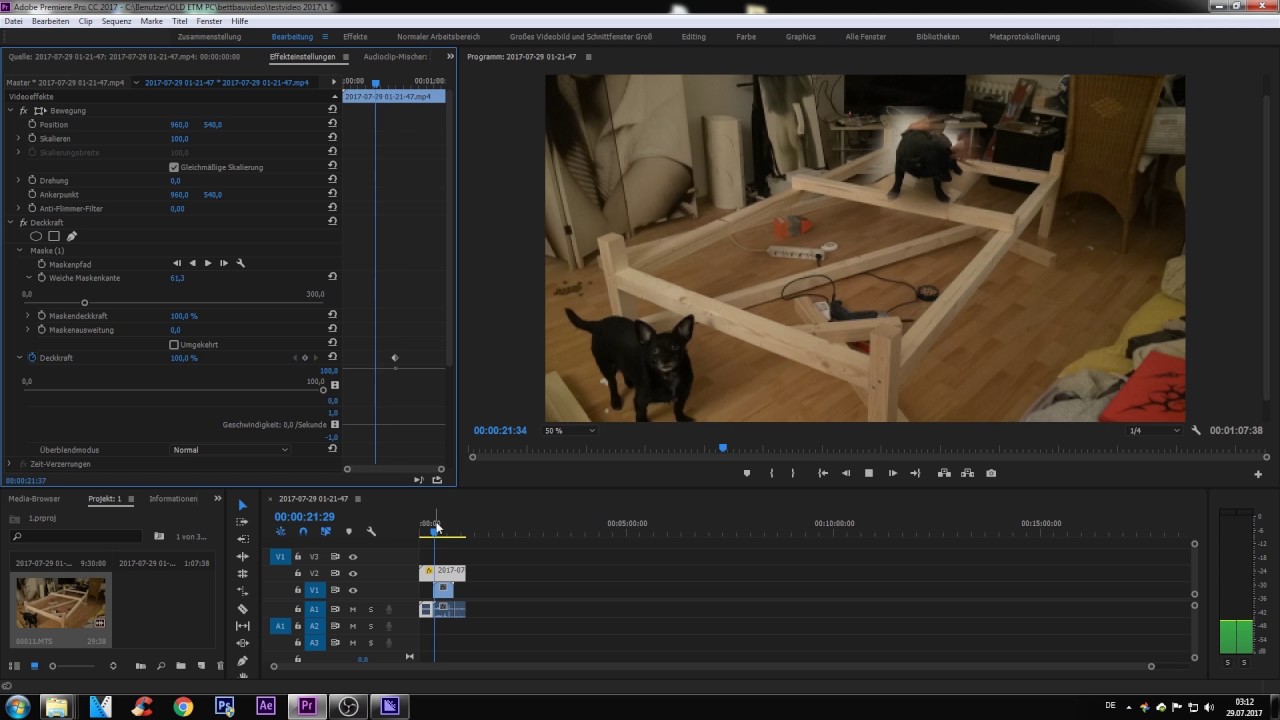Select the 00011.MTS clip thumbnail
Screen dimensions: 1280x720
(60, 604)
